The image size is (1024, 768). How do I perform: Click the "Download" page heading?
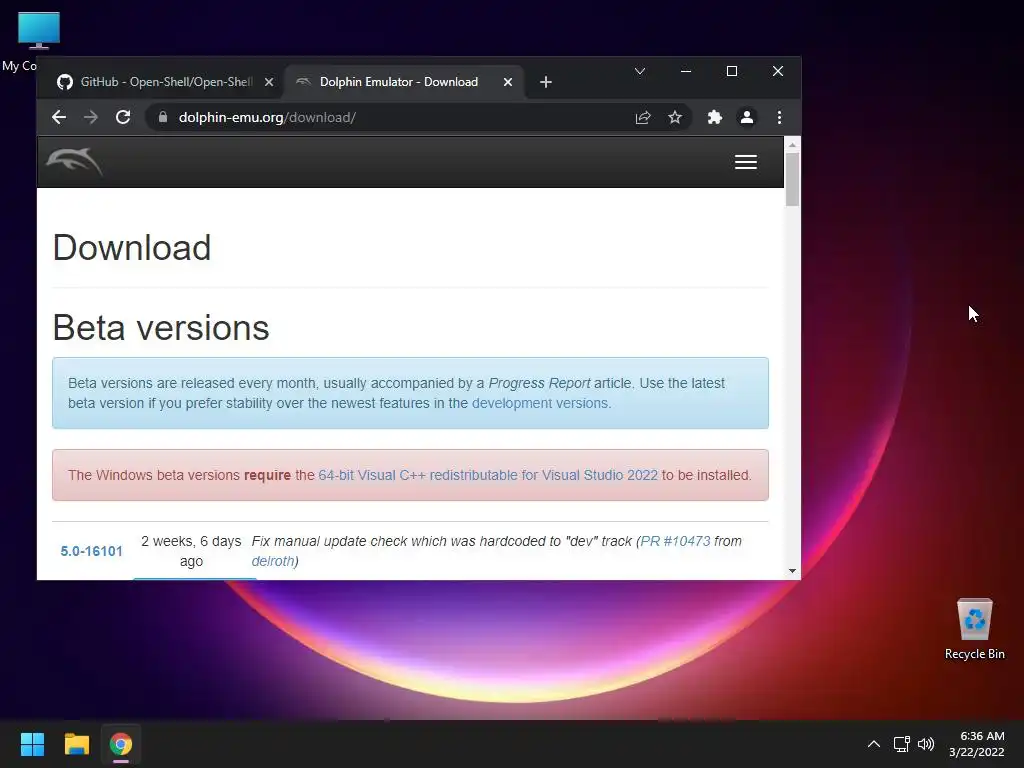pos(132,248)
